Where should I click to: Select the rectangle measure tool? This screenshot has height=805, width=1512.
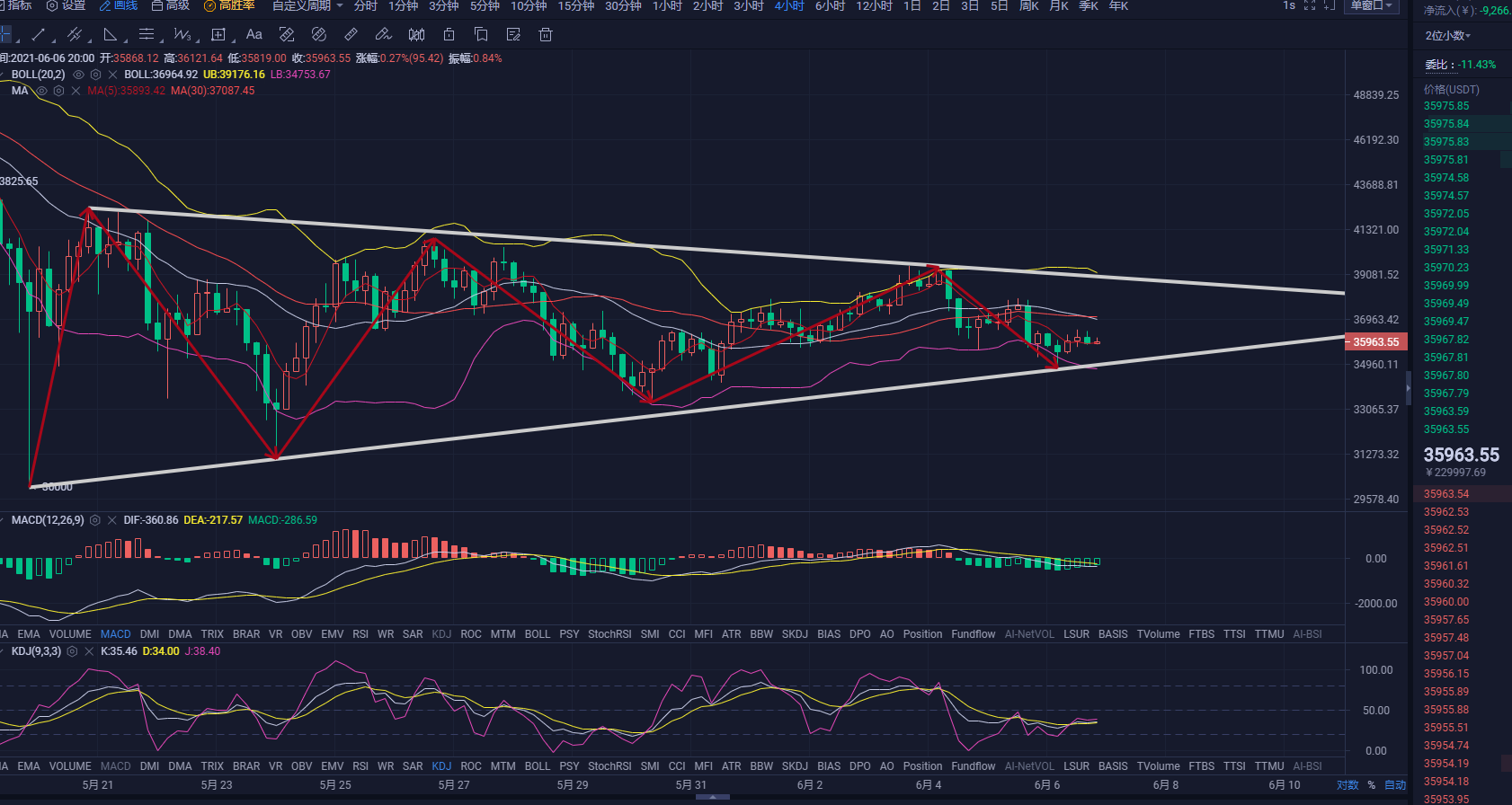click(218, 35)
